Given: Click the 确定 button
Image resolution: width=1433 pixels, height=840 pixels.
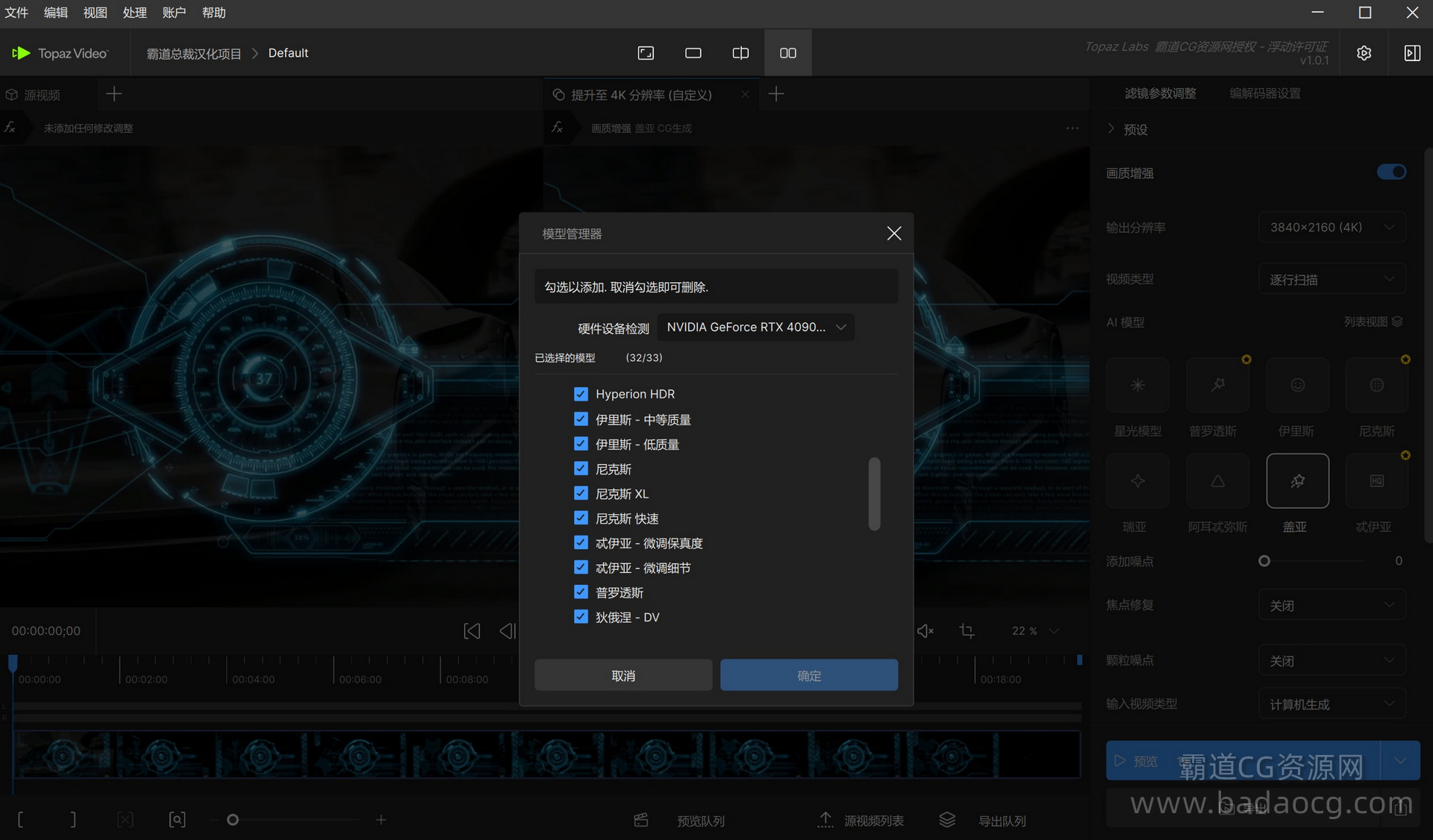Looking at the screenshot, I should (x=808, y=675).
